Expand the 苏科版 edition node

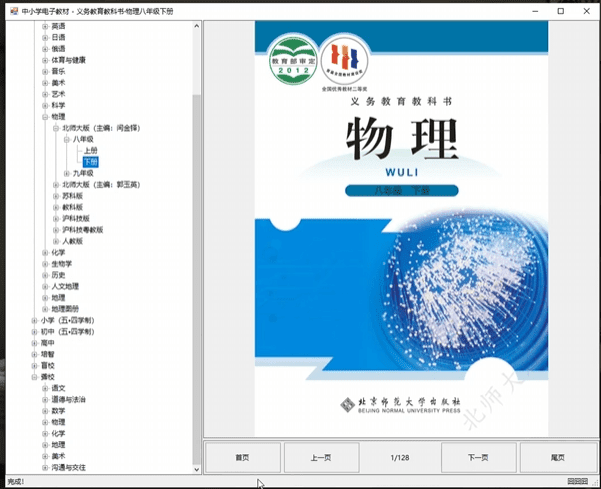[56, 196]
